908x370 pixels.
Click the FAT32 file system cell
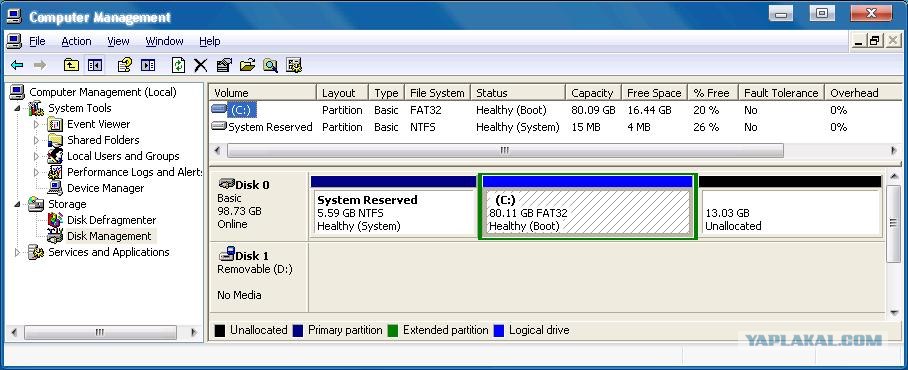coord(426,110)
